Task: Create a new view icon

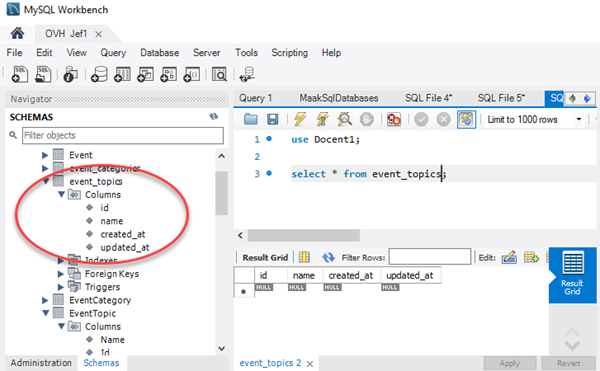Action: point(145,74)
